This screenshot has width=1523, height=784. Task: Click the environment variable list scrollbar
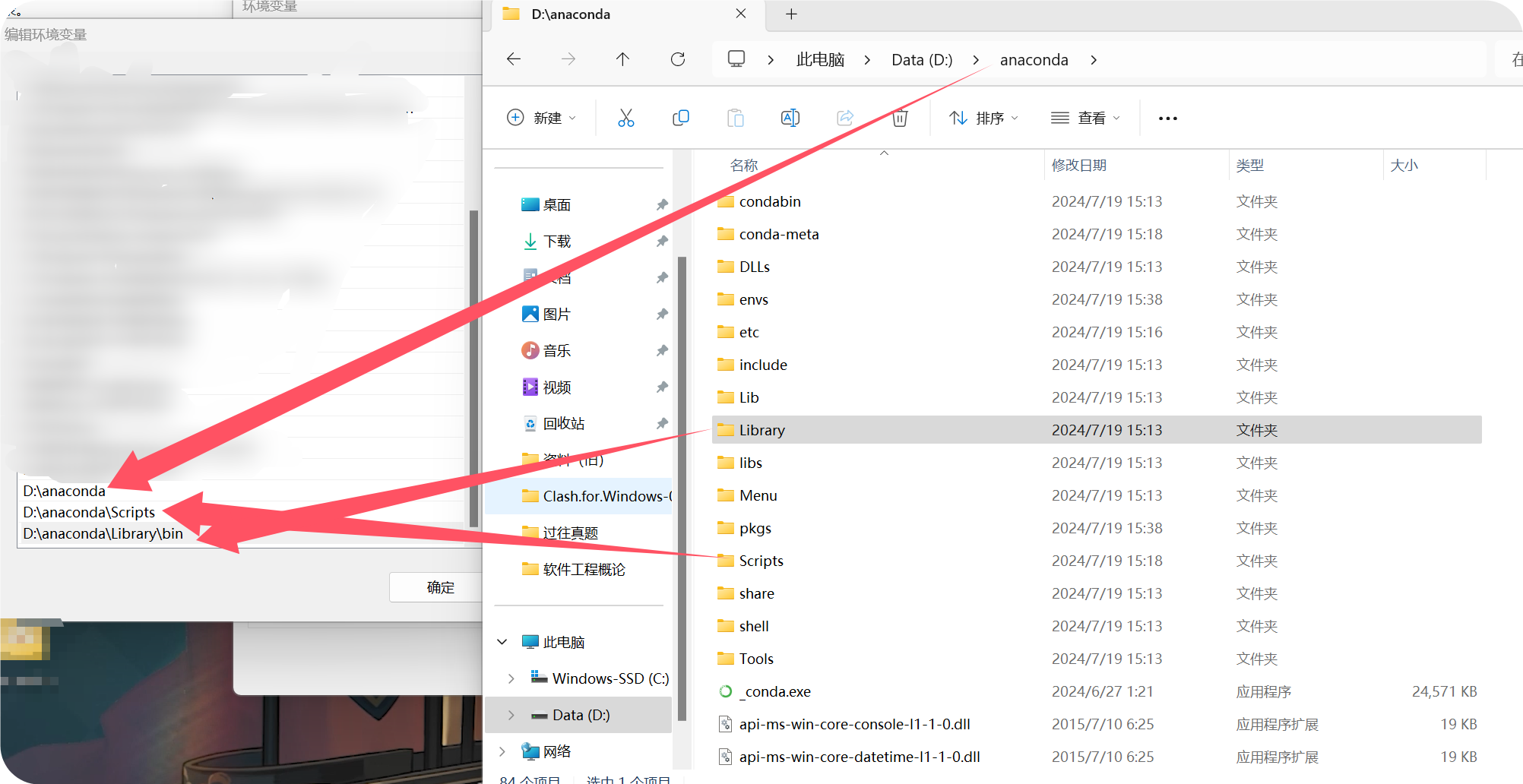[473, 368]
